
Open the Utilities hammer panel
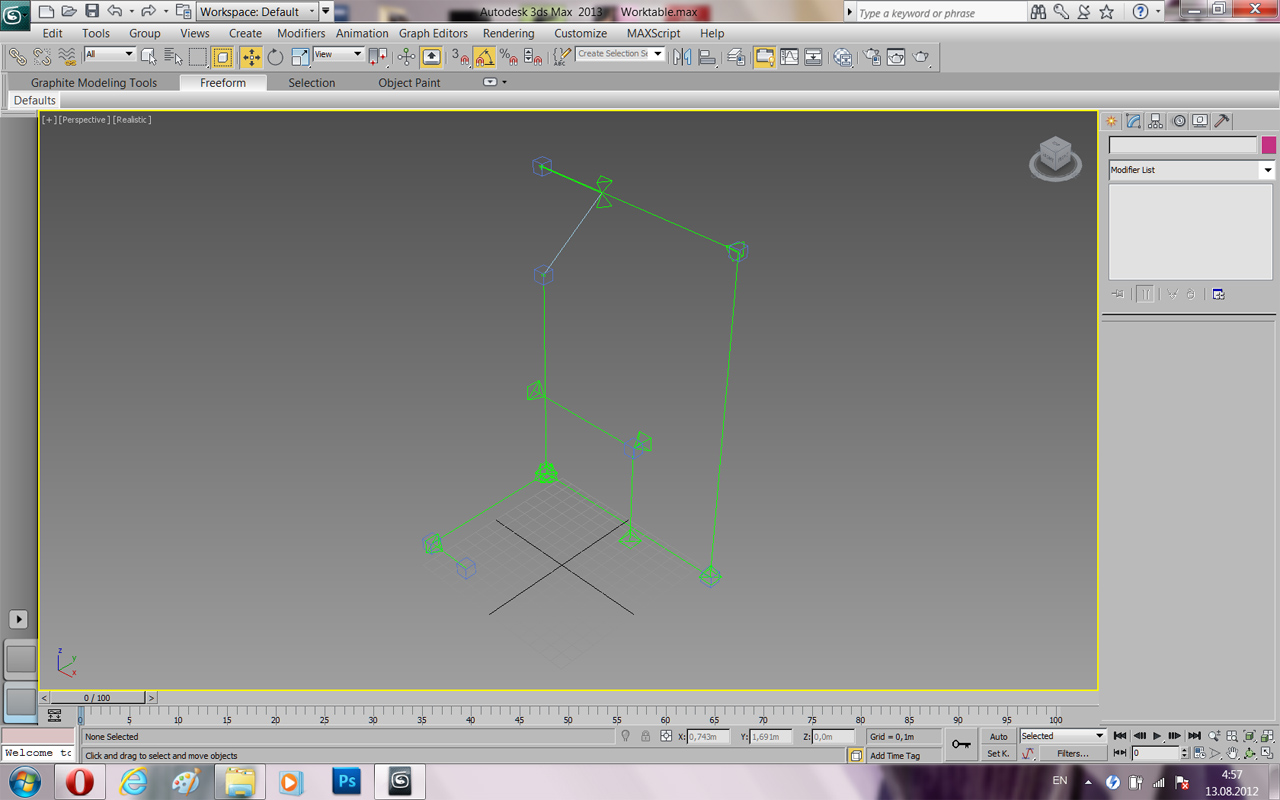point(1222,121)
